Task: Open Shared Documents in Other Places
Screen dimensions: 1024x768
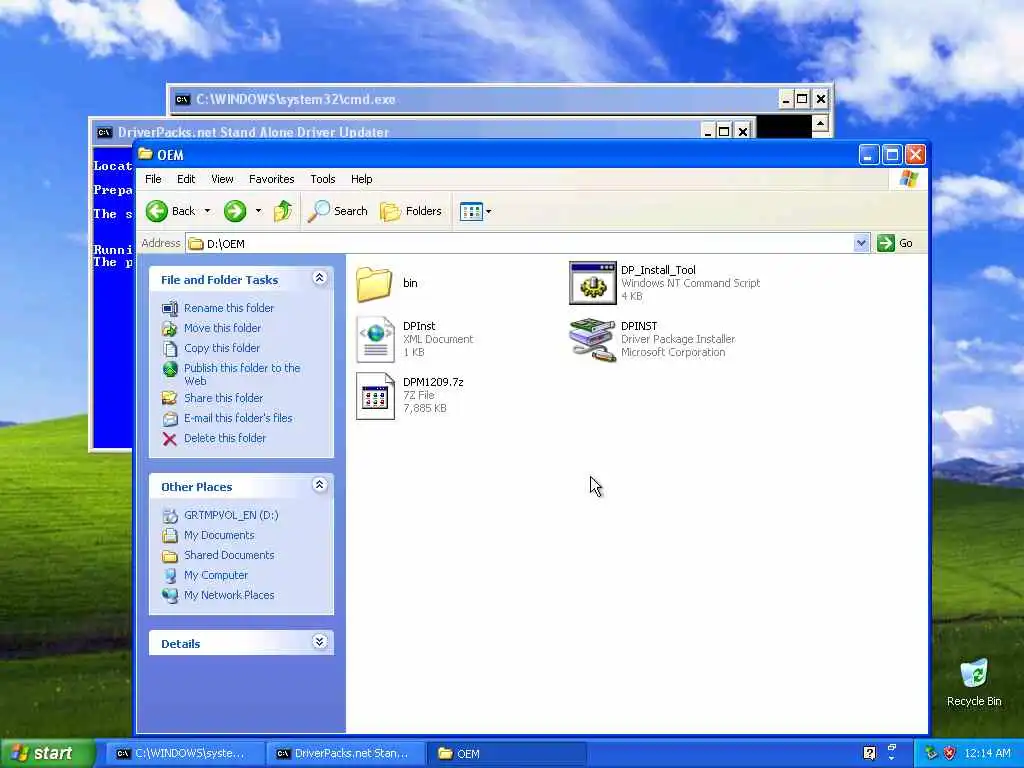Action: pos(229,555)
